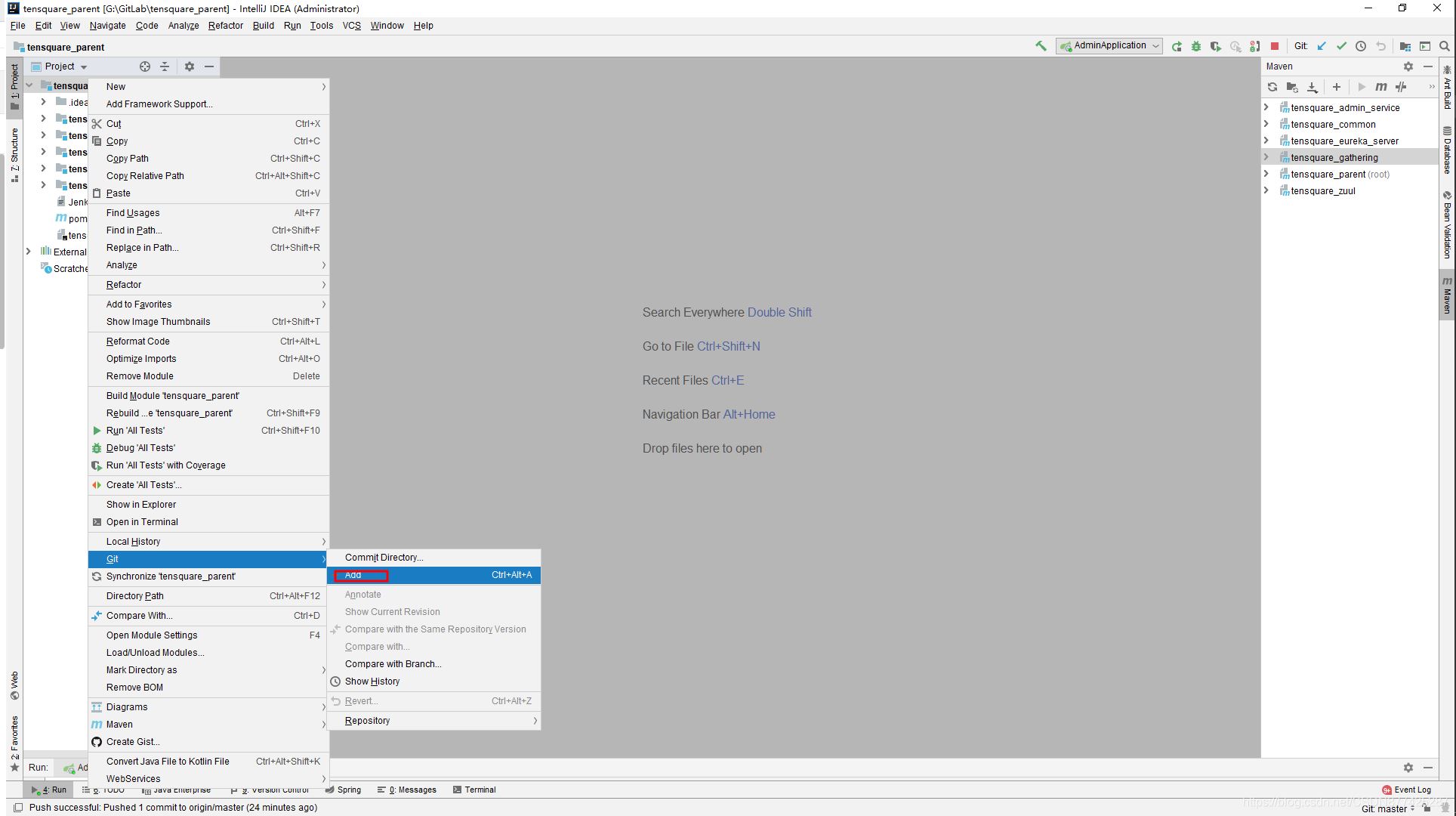Click Reimport All Maven Projects icon
This screenshot has width=1456, height=816.
pos(1272,87)
